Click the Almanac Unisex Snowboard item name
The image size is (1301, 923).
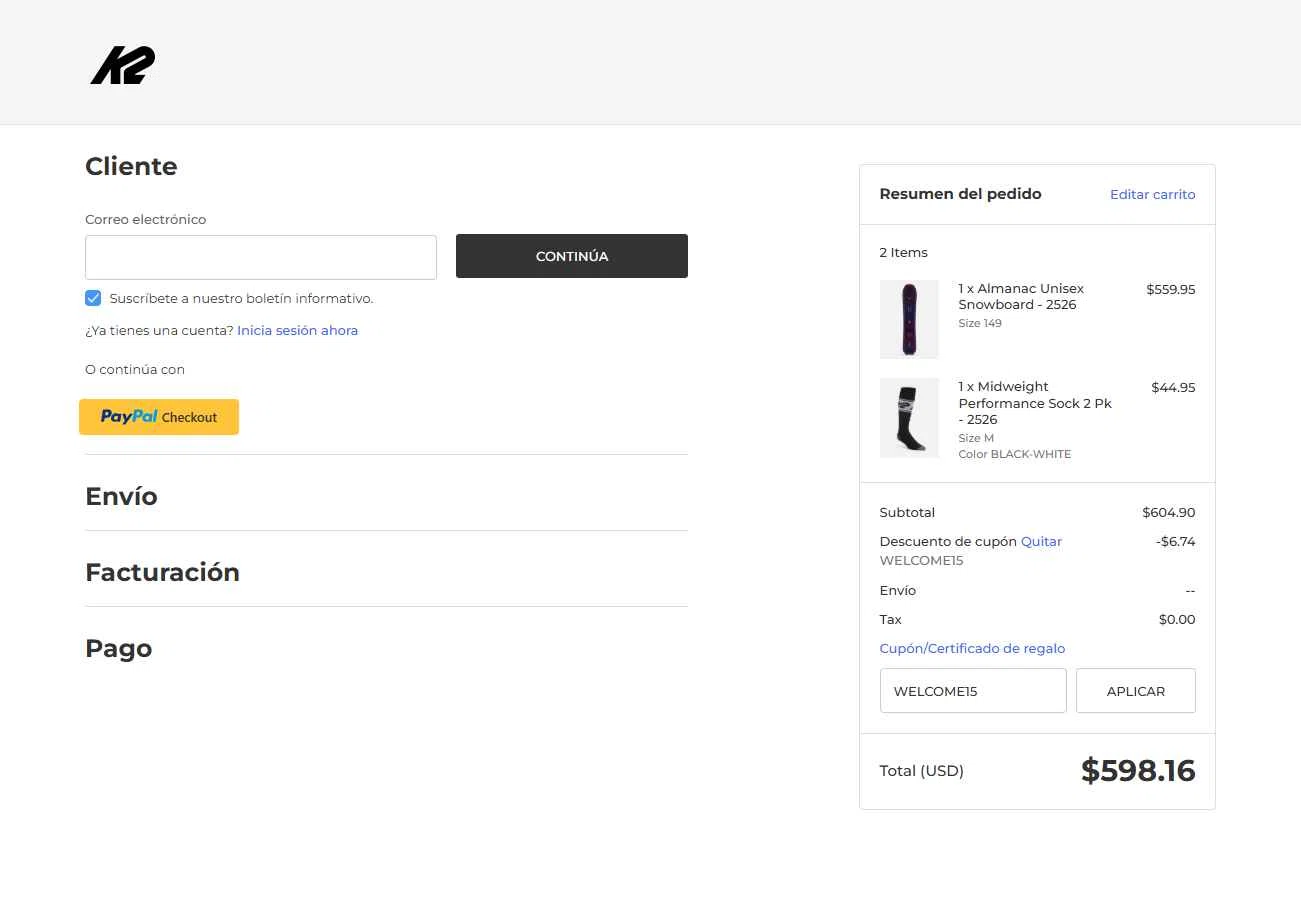1021,296
